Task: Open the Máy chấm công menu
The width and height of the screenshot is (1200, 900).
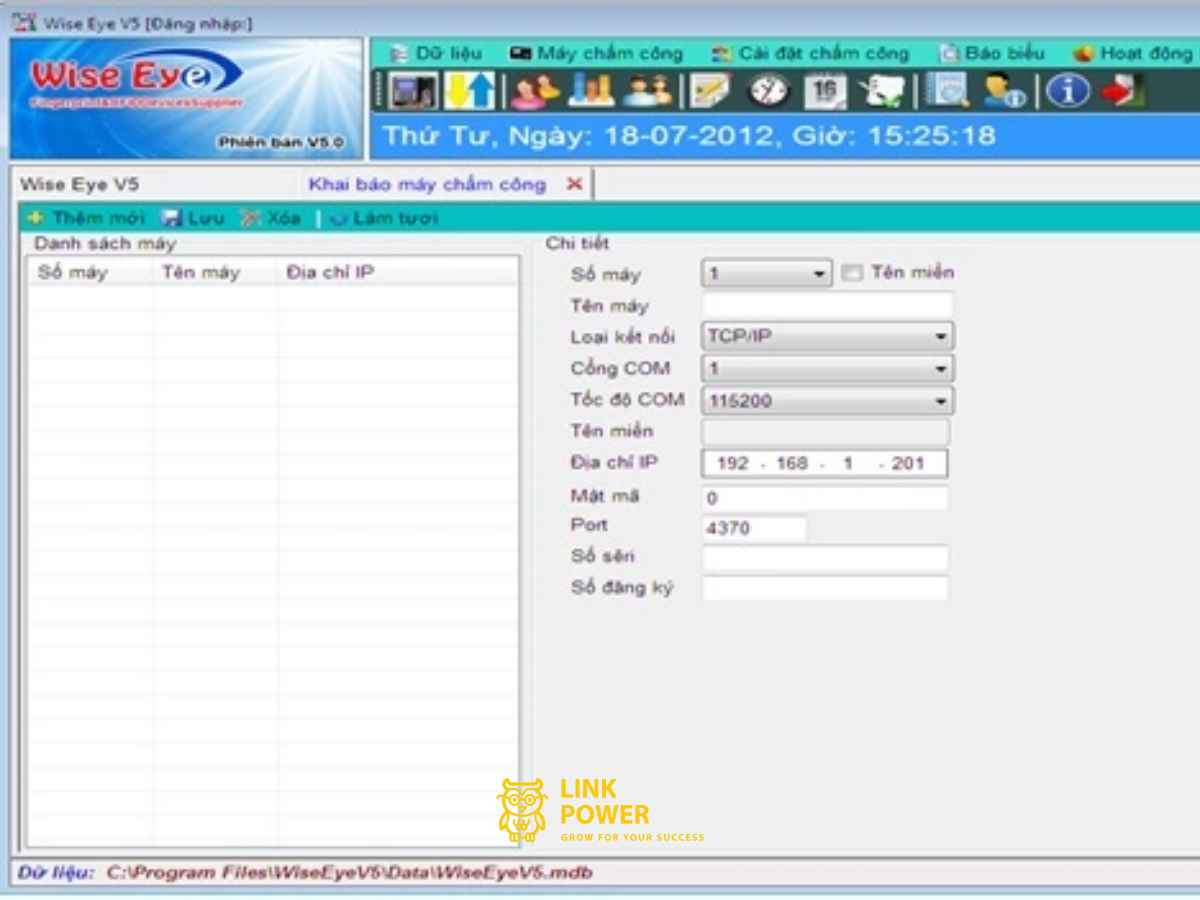Action: [x=596, y=53]
